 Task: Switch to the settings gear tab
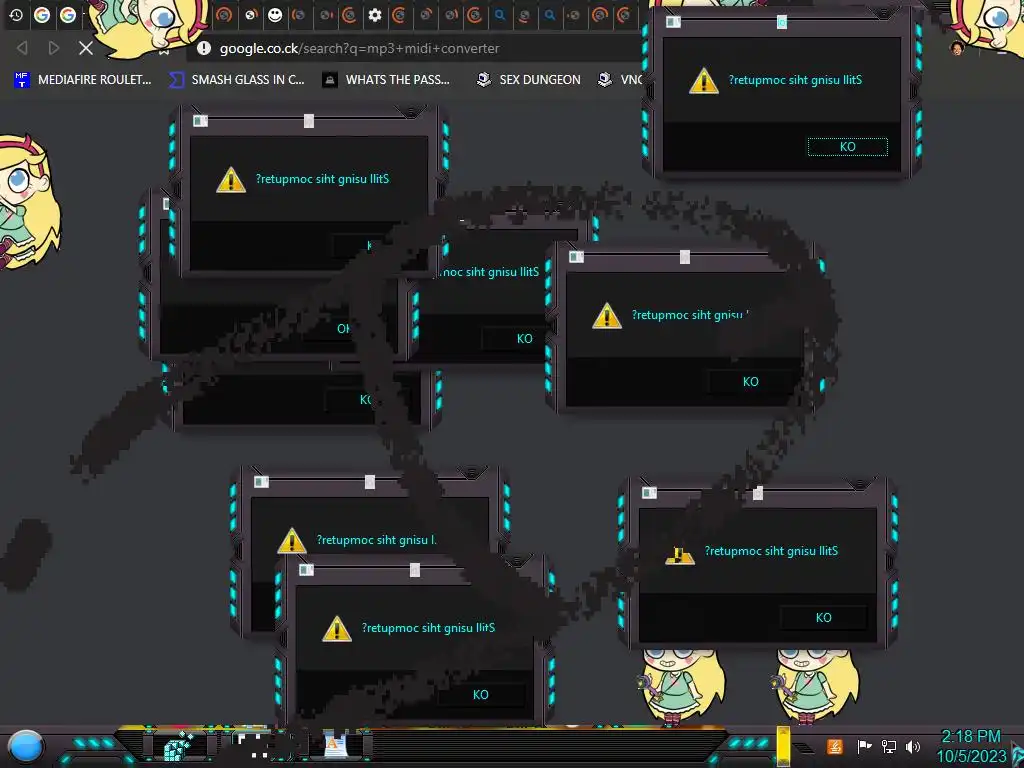[x=375, y=15]
